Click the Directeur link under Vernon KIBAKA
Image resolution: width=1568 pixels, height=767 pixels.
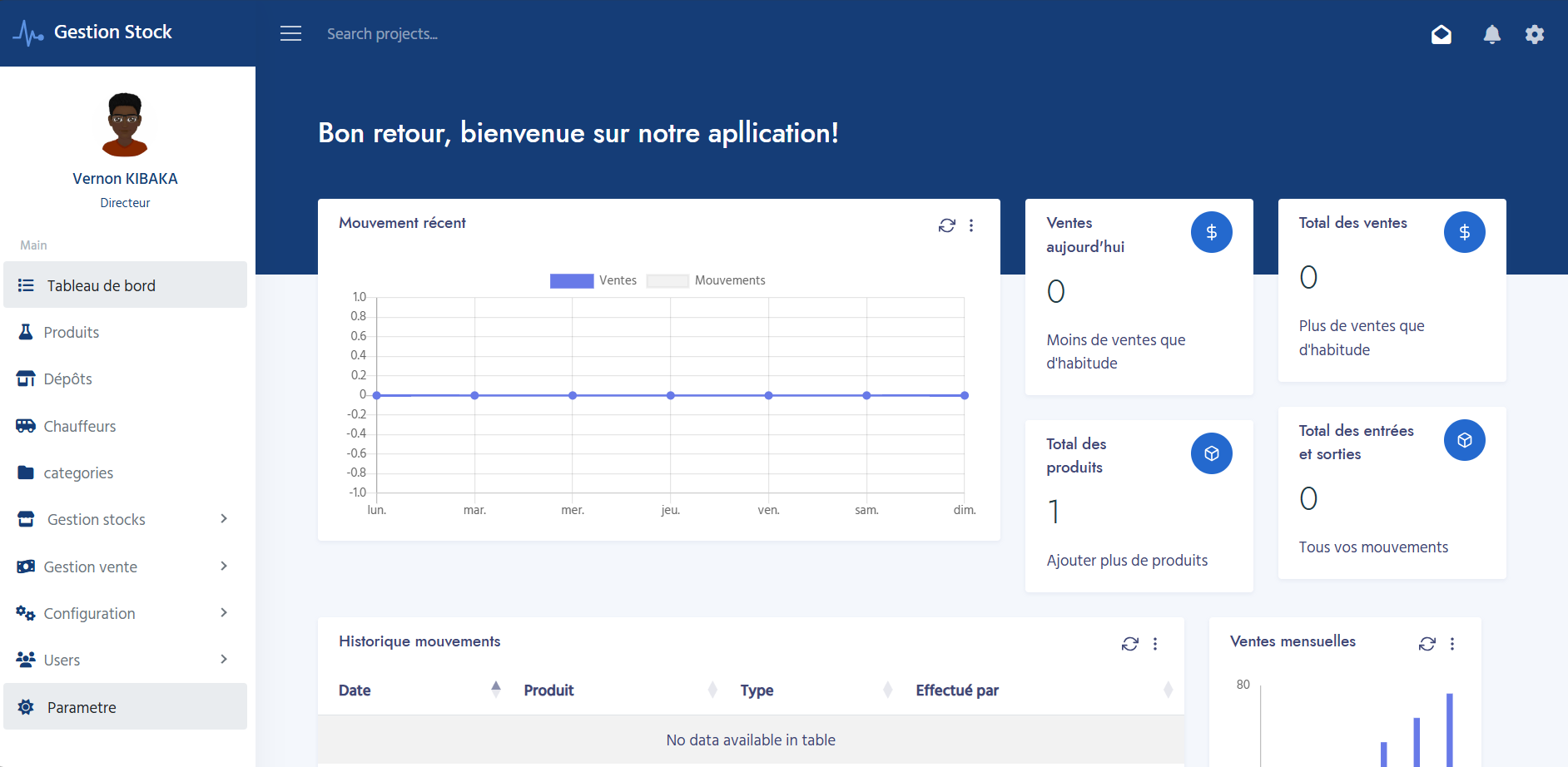point(125,202)
